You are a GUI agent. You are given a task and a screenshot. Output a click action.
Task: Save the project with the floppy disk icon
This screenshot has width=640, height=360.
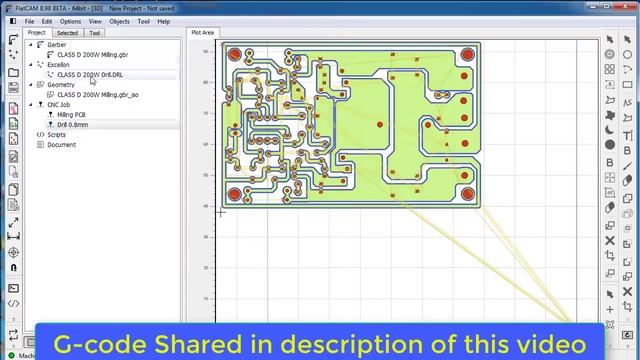point(13,87)
